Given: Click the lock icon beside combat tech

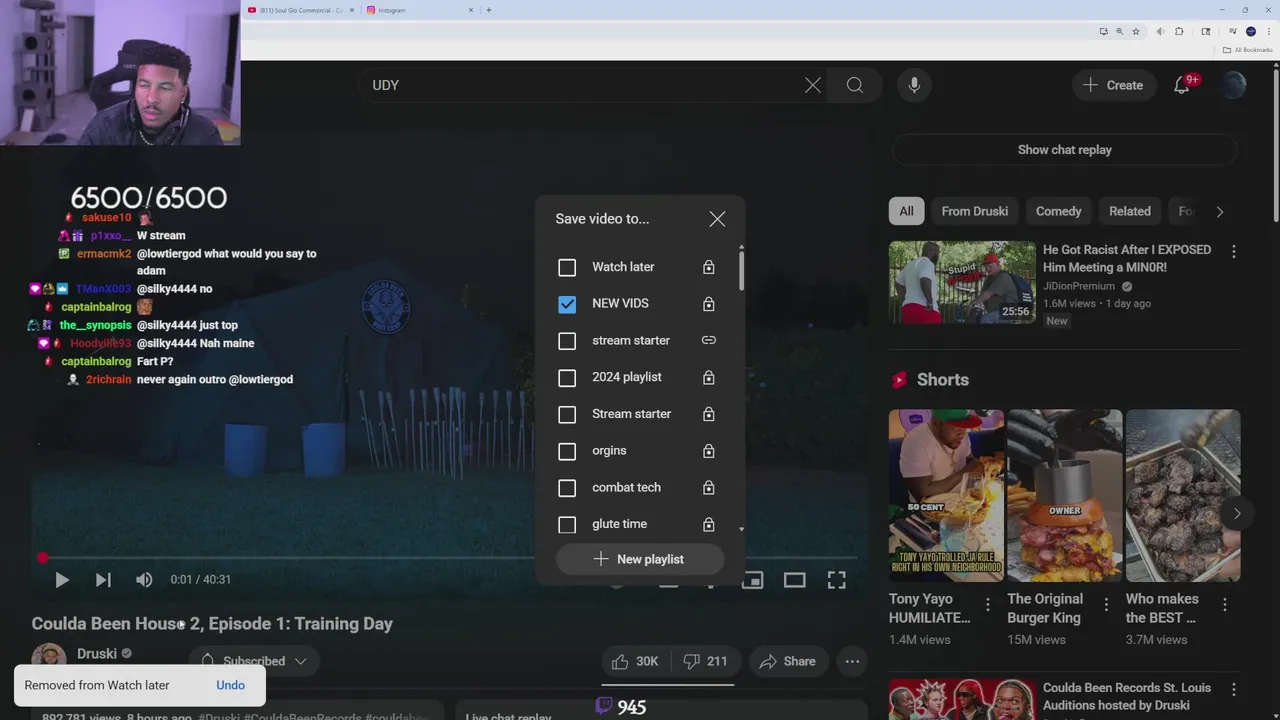Looking at the screenshot, I should click(708, 487).
